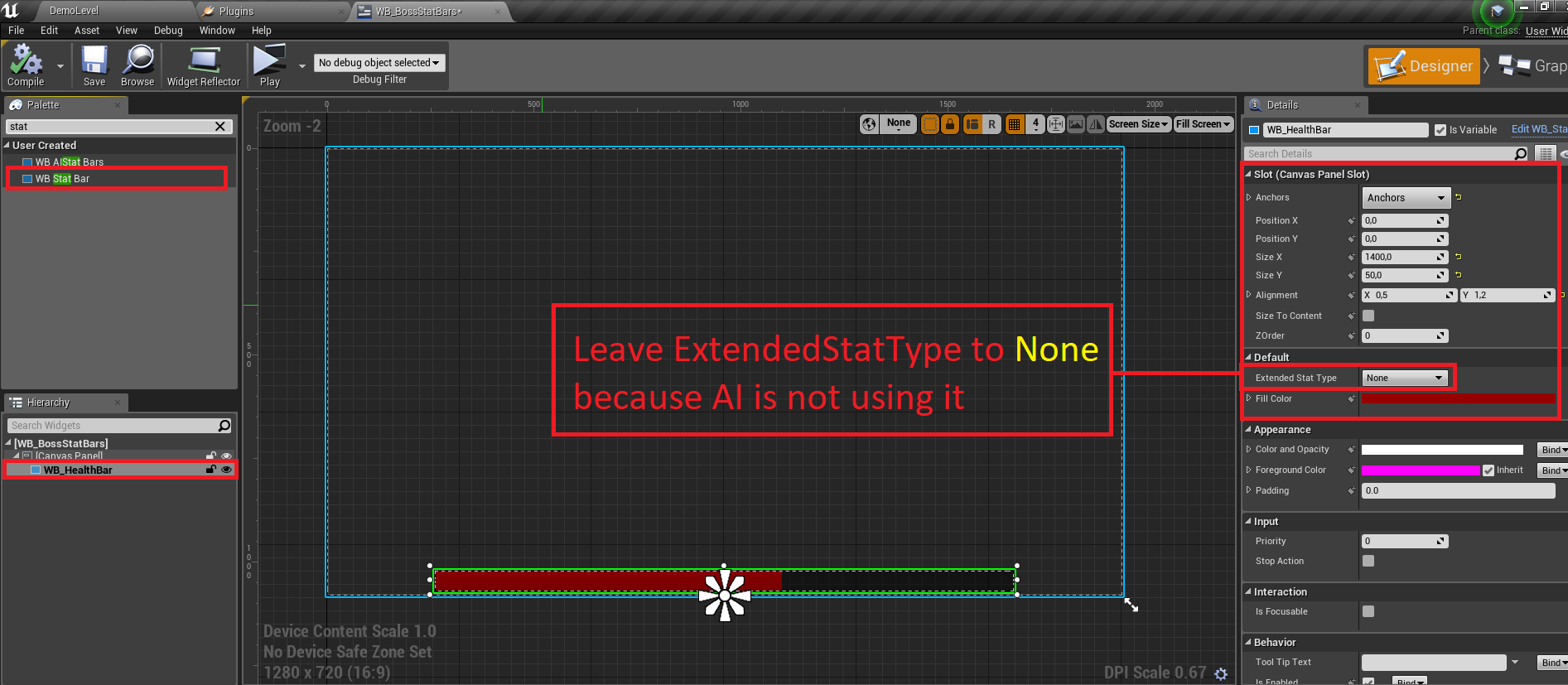Viewport: 1568px width, 685px height.
Task: Toggle the Is Variable checkbox
Action: click(x=1440, y=130)
